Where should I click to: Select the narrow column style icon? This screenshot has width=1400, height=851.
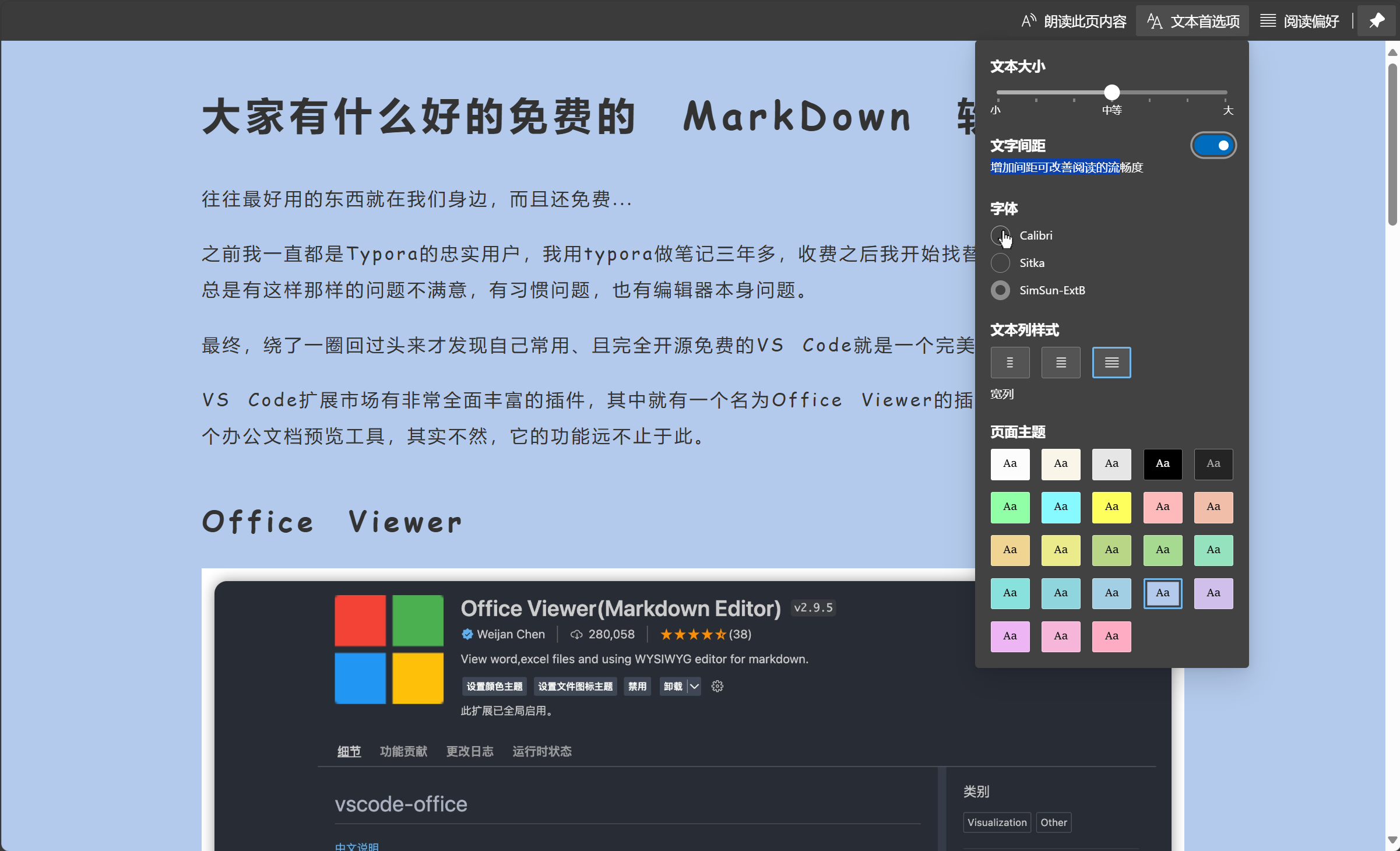1009,363
